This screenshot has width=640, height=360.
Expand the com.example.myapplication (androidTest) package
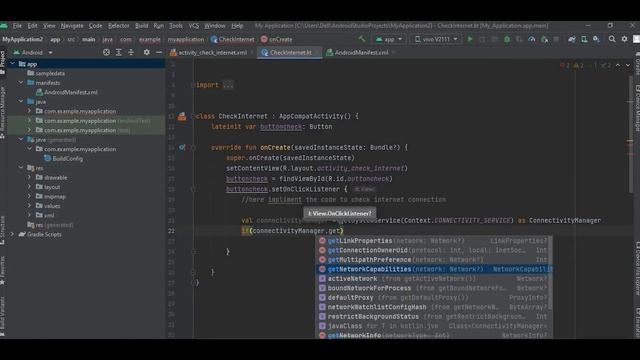(29, 120)
